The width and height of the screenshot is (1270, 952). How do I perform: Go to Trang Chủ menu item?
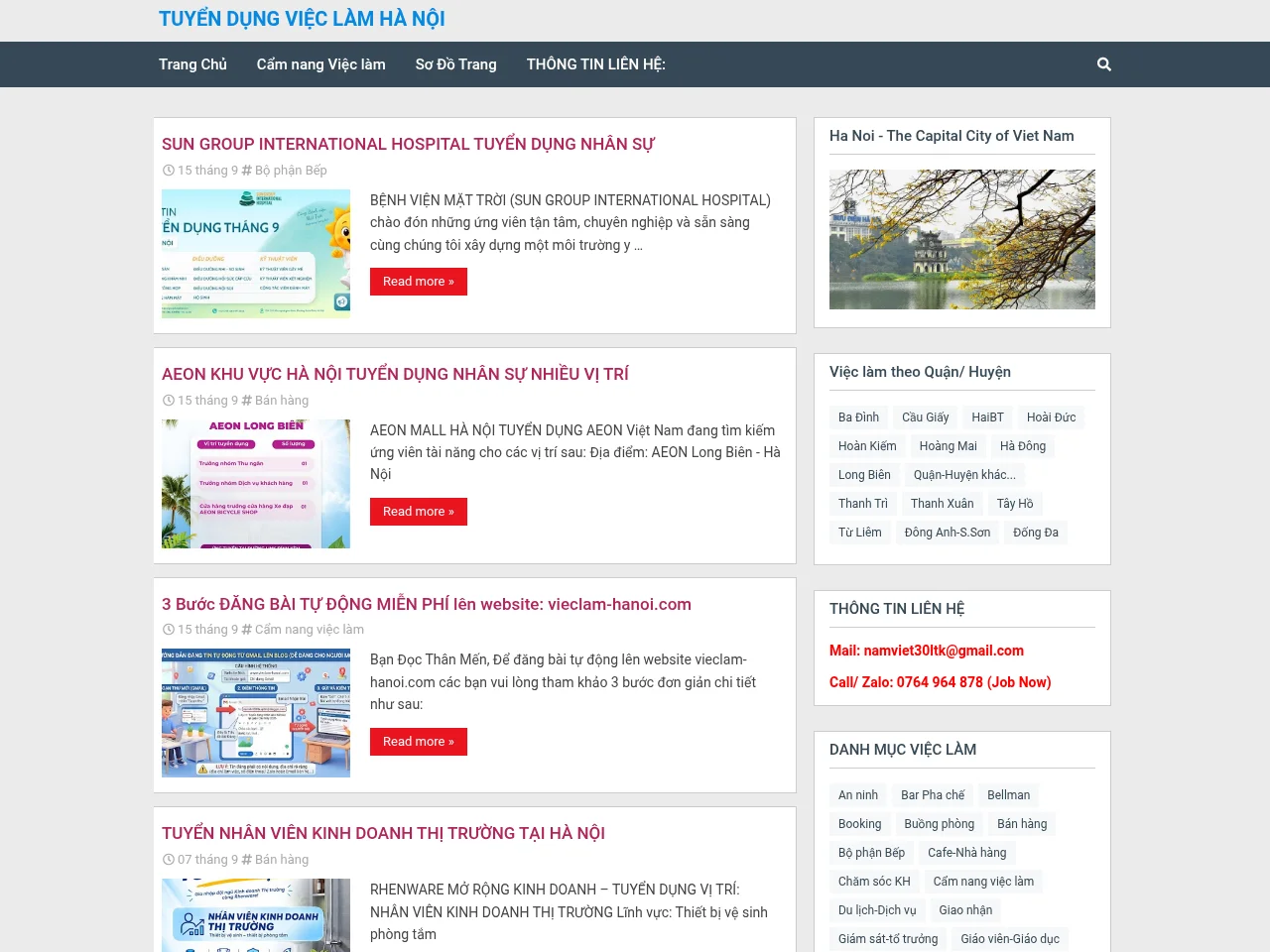click(x=192, y=64)
